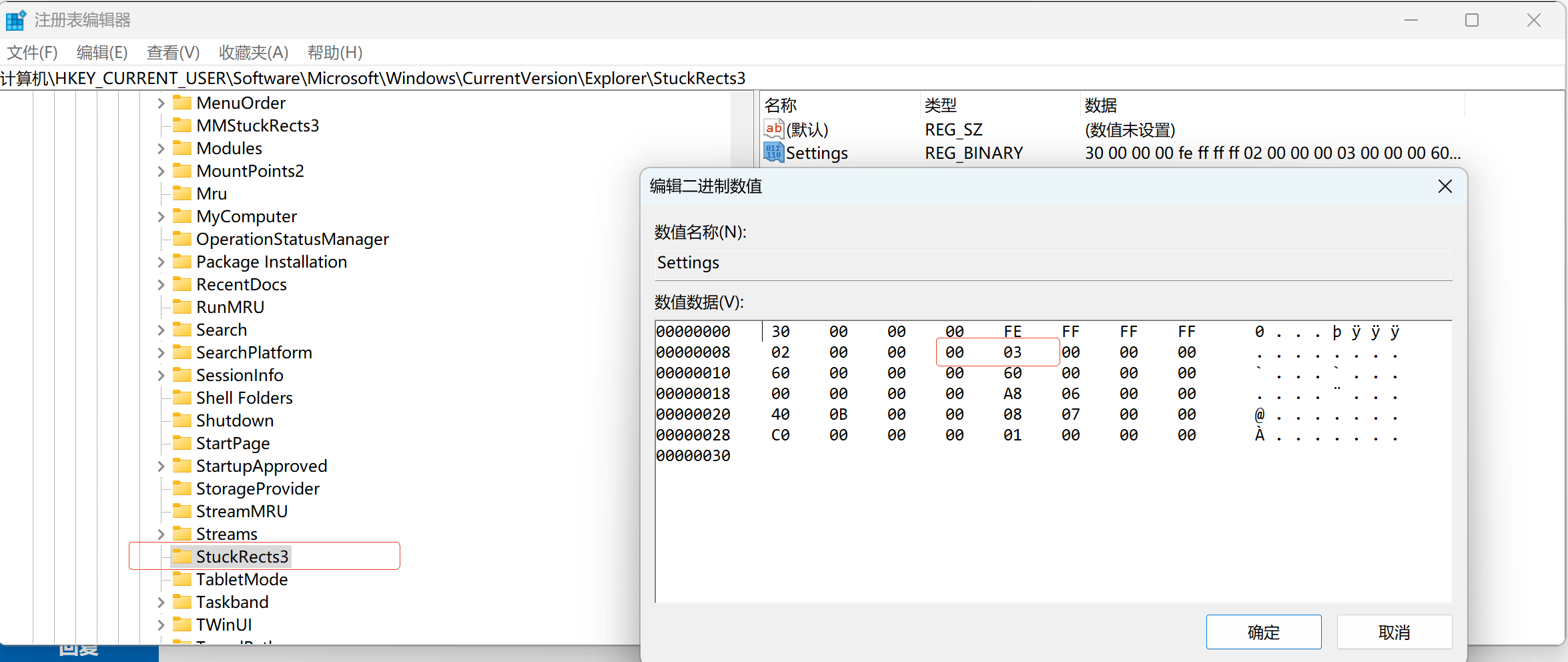
Task: Click the TabletMode folder icon
Action: click(x=181, y=579)
